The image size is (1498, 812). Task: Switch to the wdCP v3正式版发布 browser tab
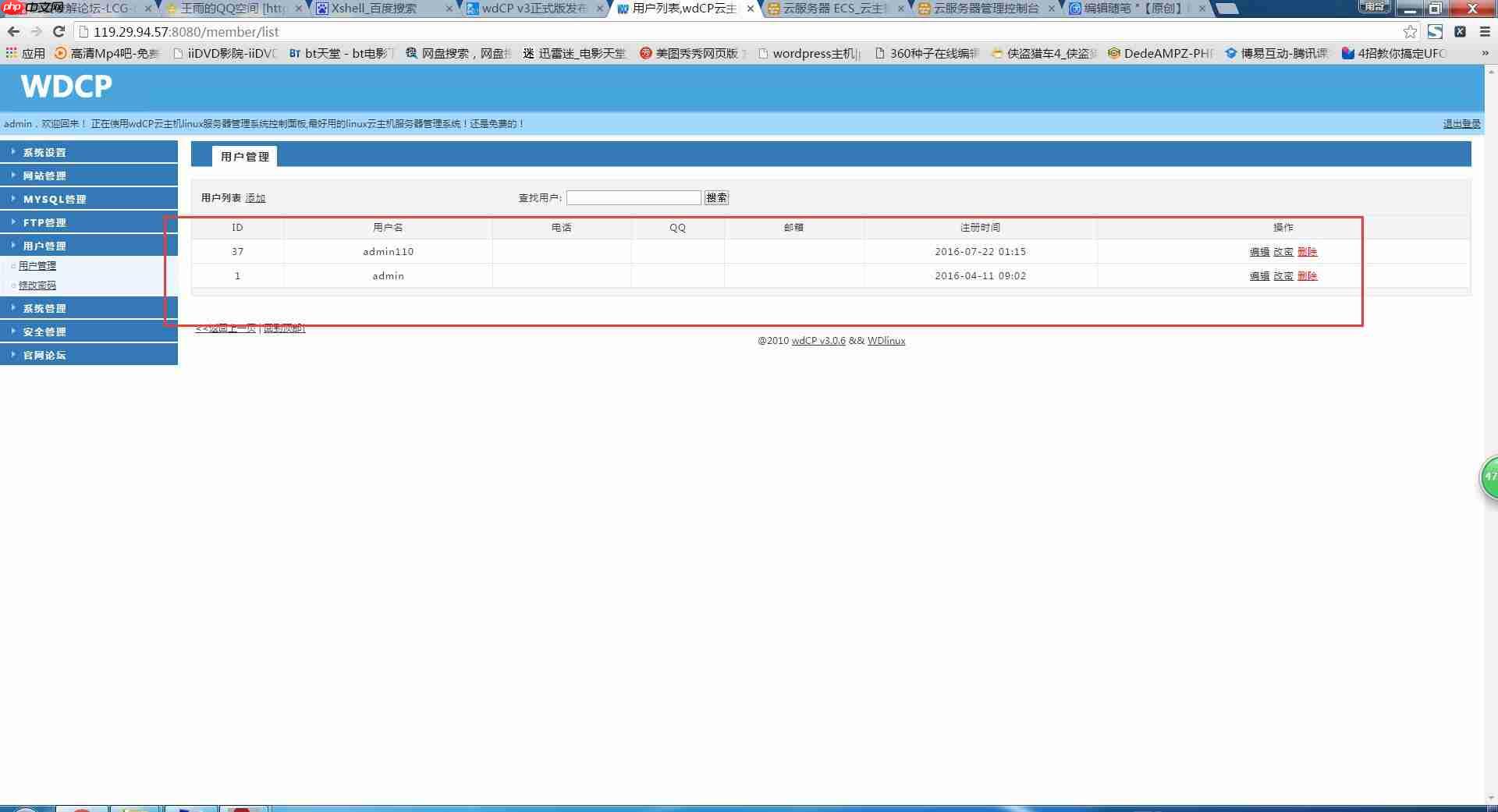click(x=534, y=9)
